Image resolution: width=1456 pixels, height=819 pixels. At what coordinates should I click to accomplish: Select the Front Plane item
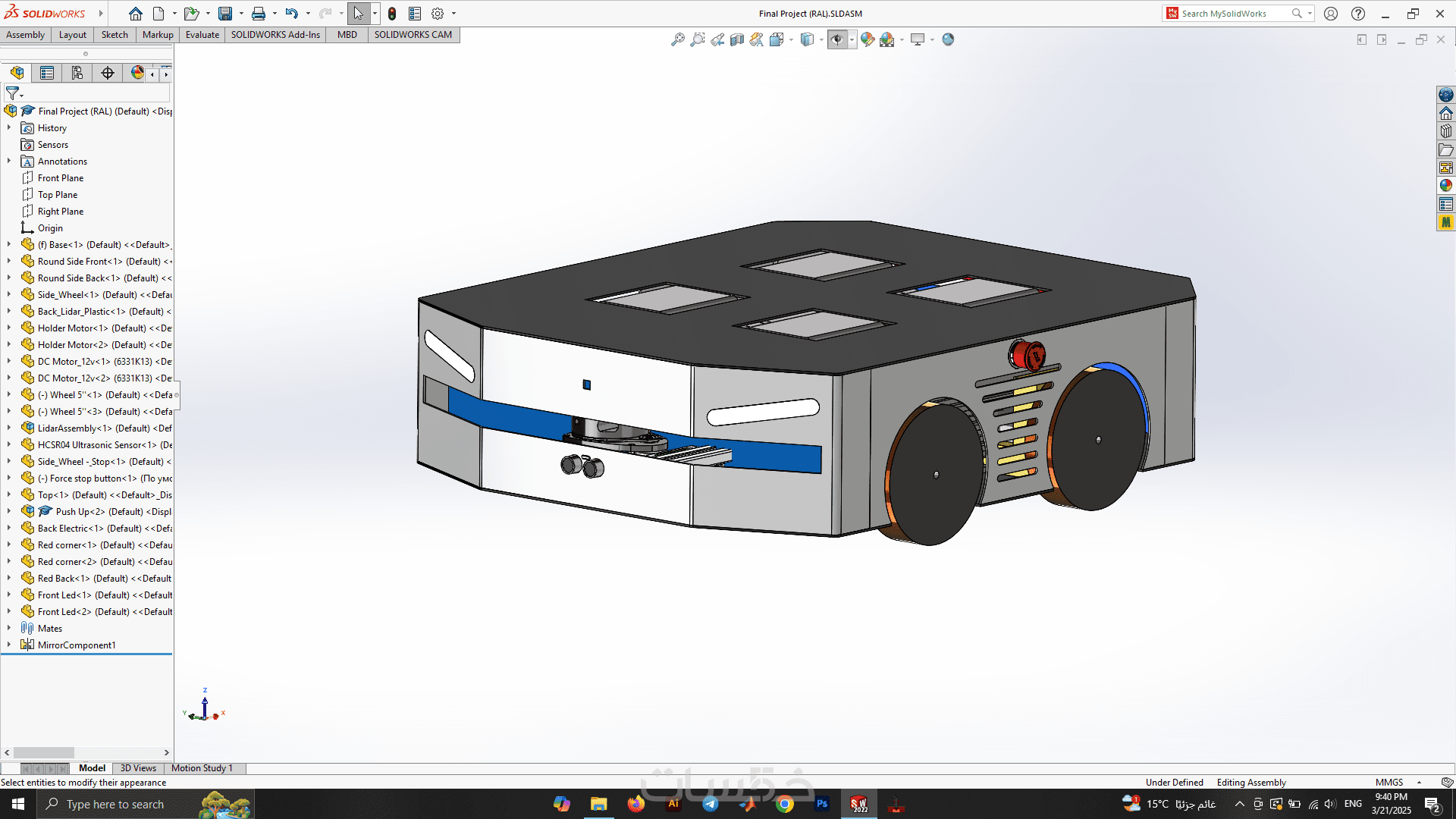61,178
